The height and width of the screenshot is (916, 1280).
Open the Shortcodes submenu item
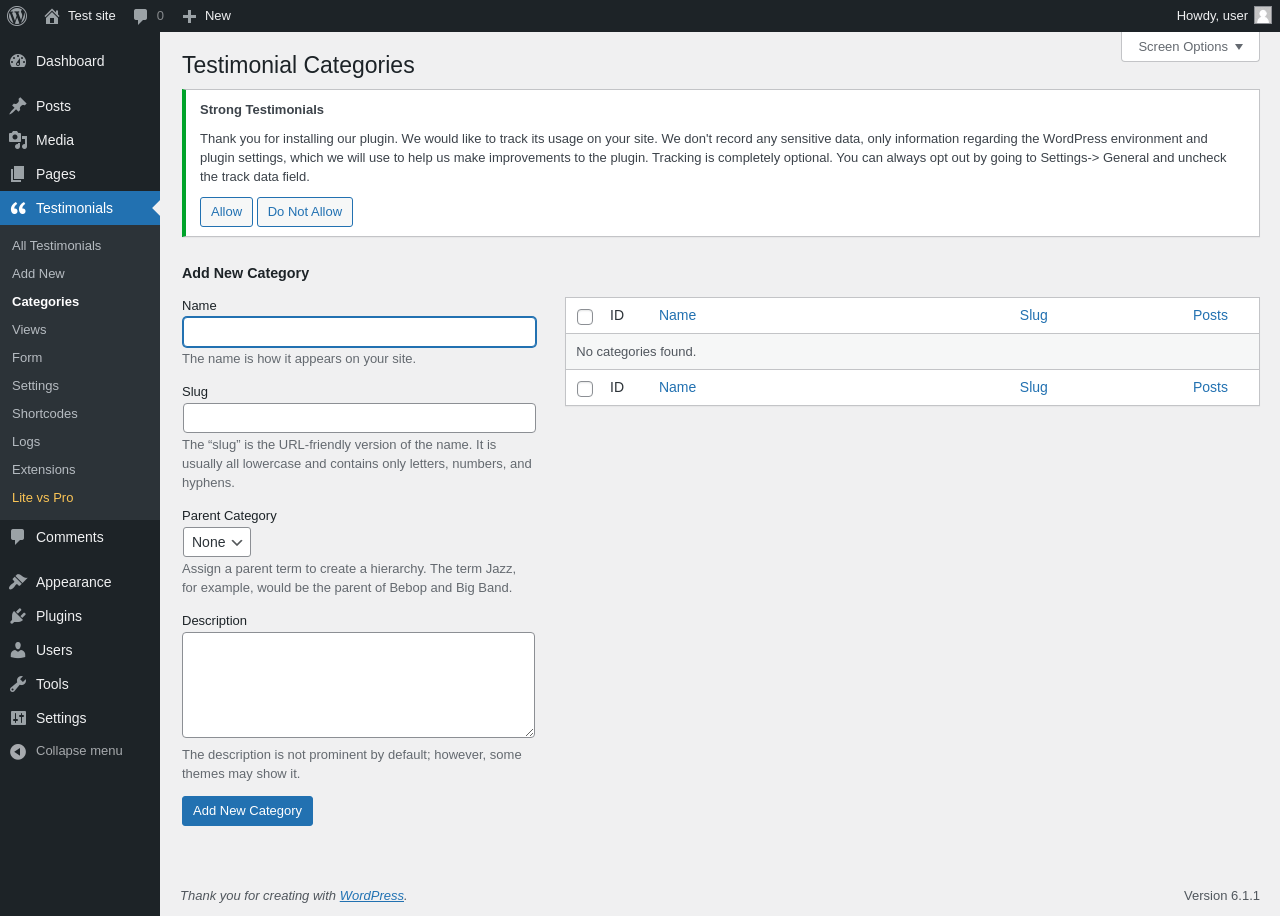tap(45, 413)
